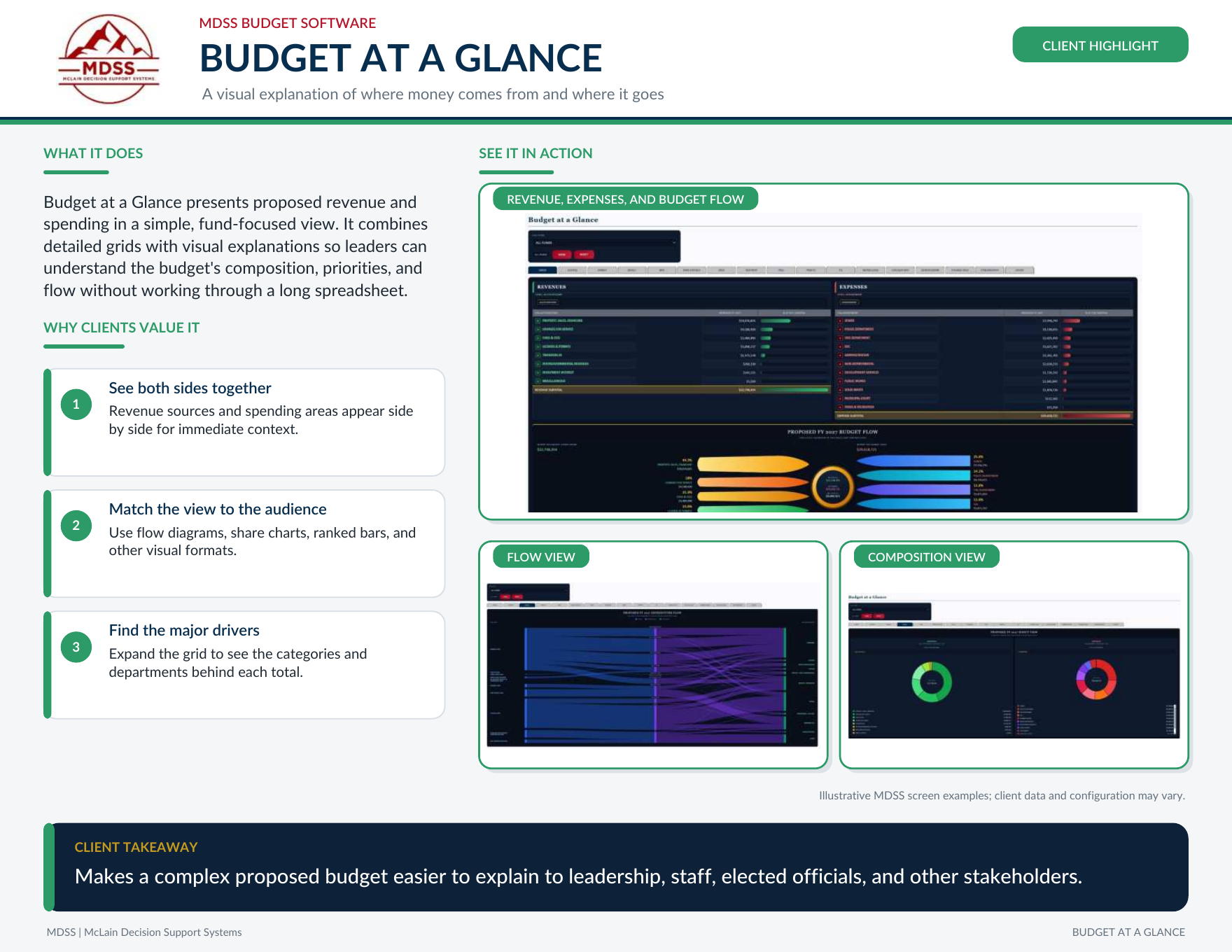The image size is (1232, 952).
Task: Select the red donut chart in Composition View
Action: [x=1096, y=679]
